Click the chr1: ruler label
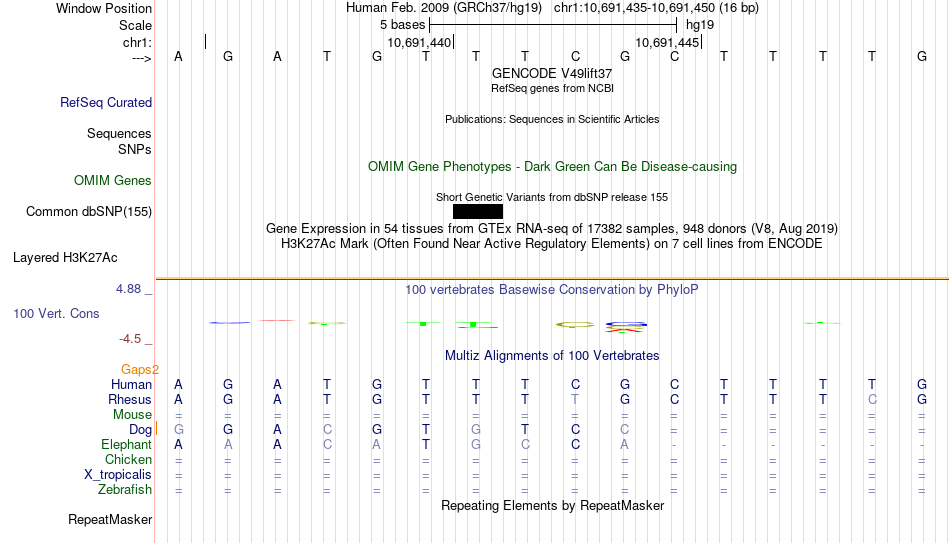Viewport: 950px width, 543px height. (x=138, y=42)
